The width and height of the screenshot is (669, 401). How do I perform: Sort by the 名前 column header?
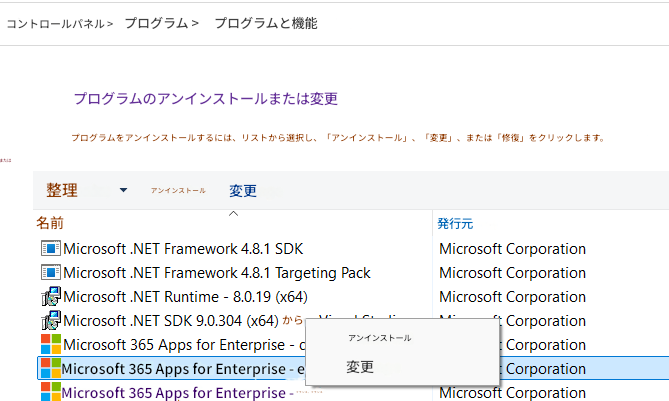(x=50, y=223)
